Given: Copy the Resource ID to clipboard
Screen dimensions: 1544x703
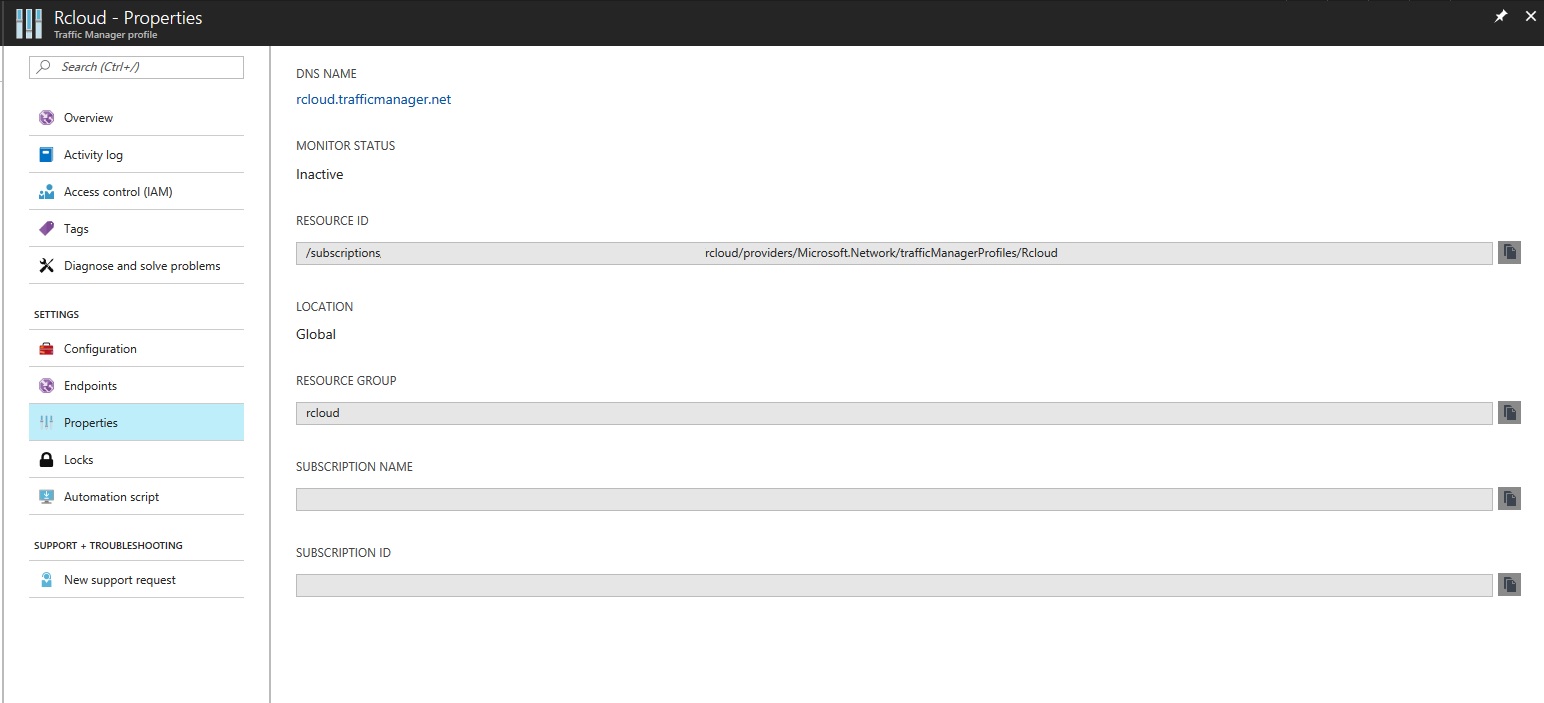Looking at the screenshot, I should [1509, 253].
